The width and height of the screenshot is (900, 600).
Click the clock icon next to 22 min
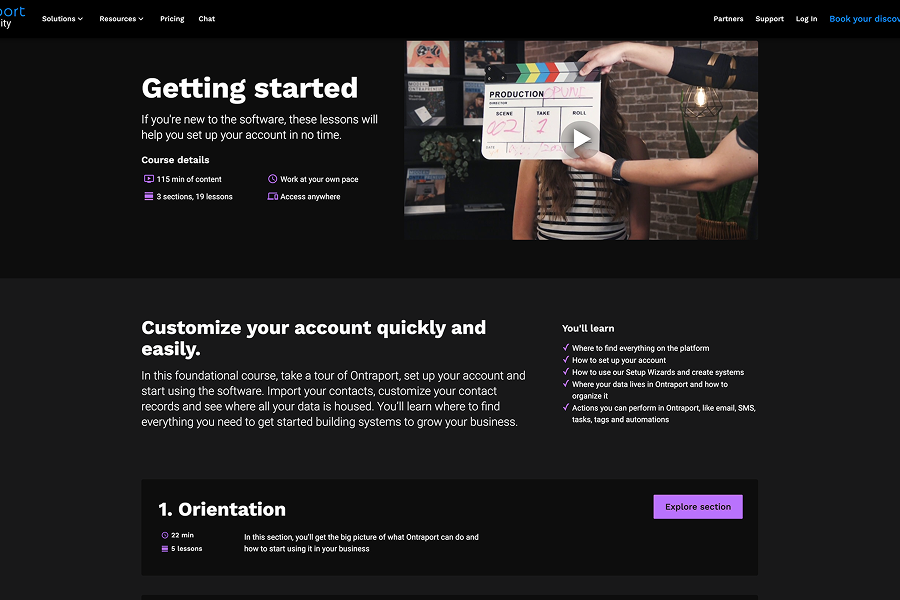tap(165, 535)
